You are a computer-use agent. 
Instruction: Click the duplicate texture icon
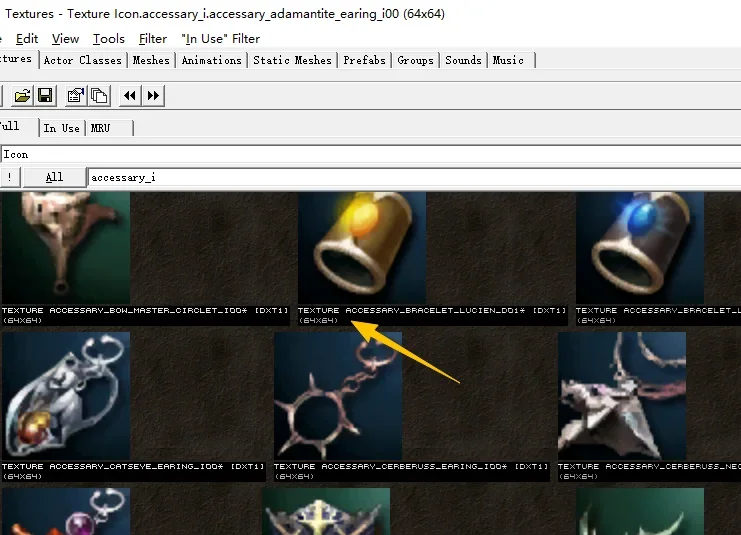point(99,96)
